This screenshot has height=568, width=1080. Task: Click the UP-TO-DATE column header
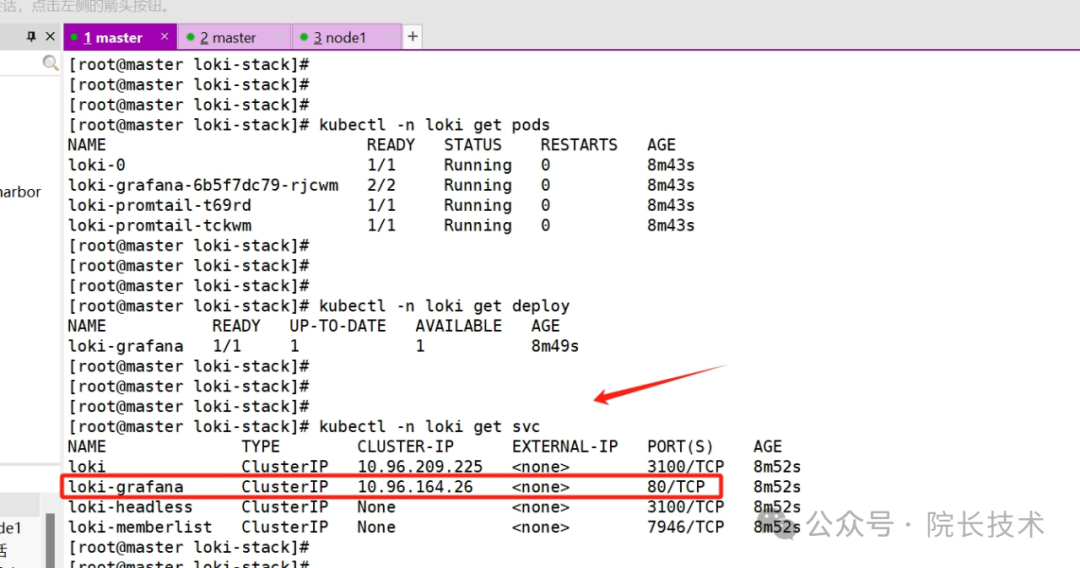(338, 326)
